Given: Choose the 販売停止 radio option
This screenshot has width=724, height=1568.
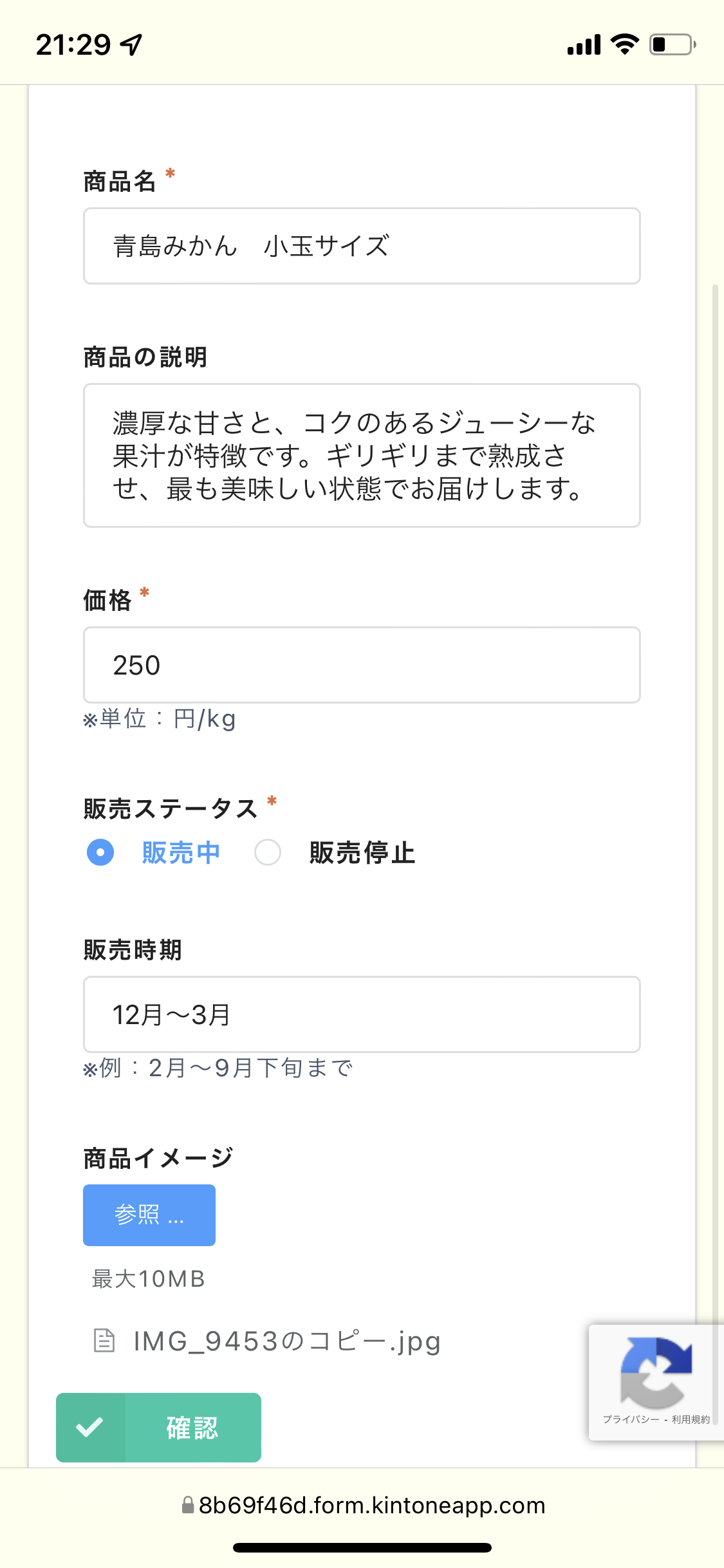Looking at the screenshot, I should [x=268, y=852].
